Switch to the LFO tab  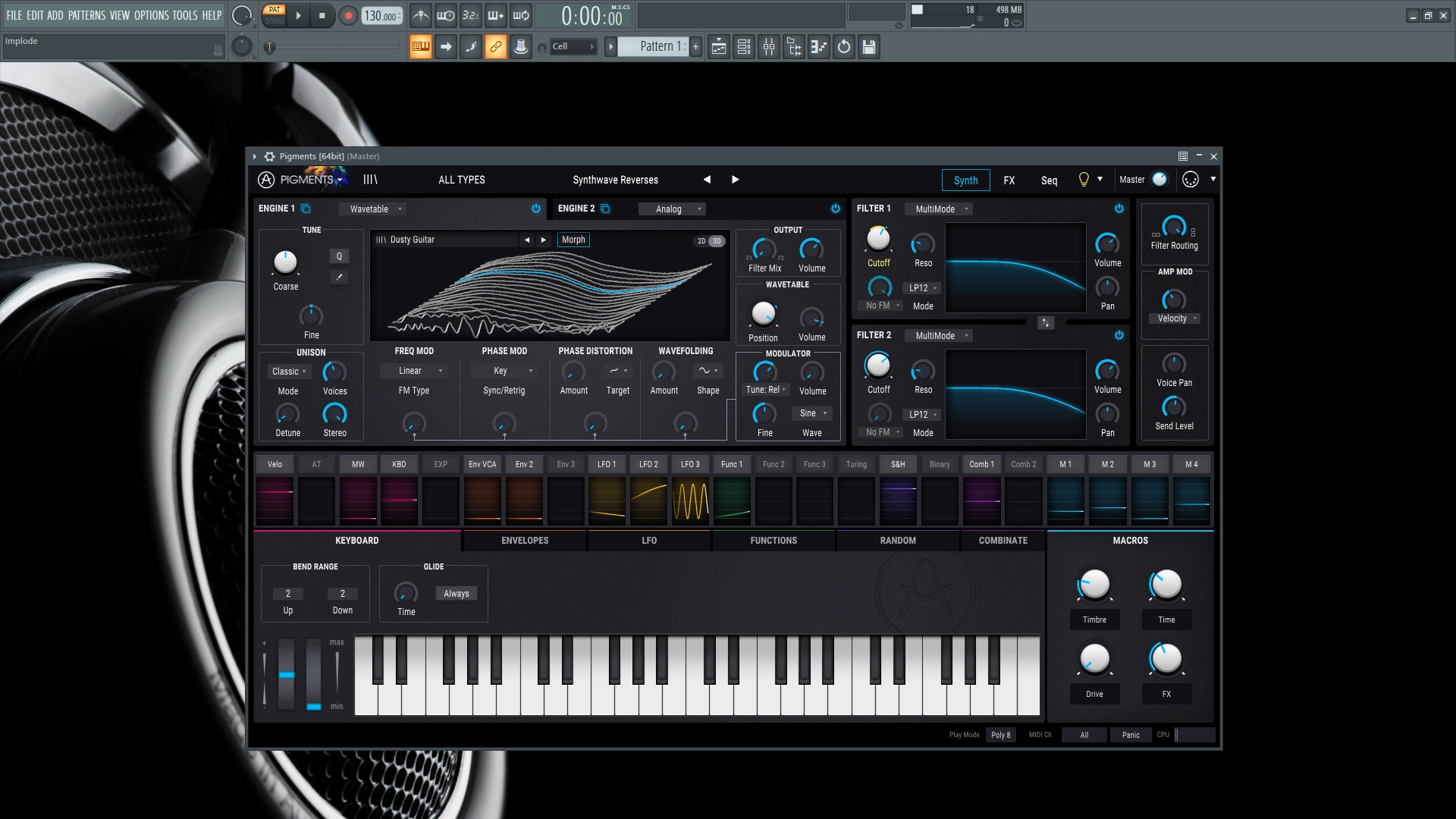[x=649, y=541]
